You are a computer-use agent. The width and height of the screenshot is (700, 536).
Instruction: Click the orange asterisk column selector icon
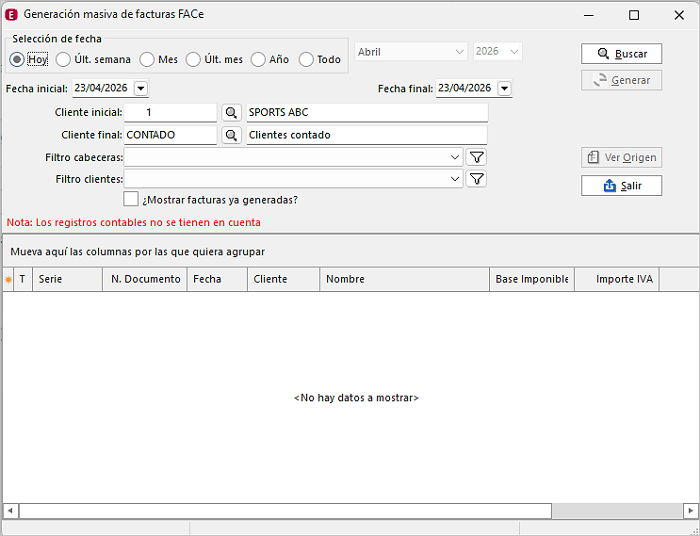8,279
